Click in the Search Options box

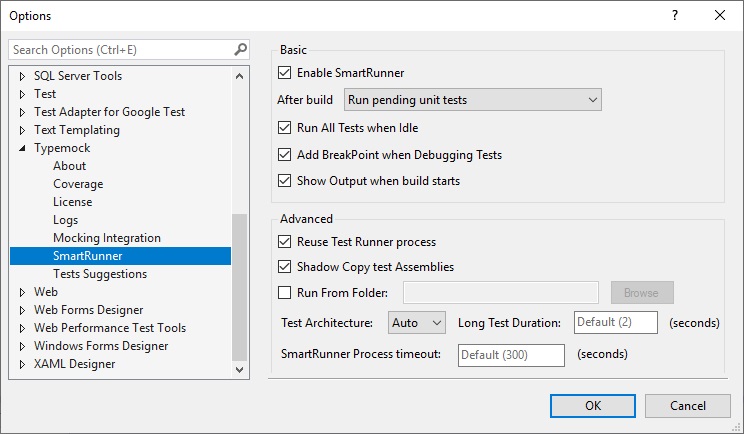click(x=120, y=49)
